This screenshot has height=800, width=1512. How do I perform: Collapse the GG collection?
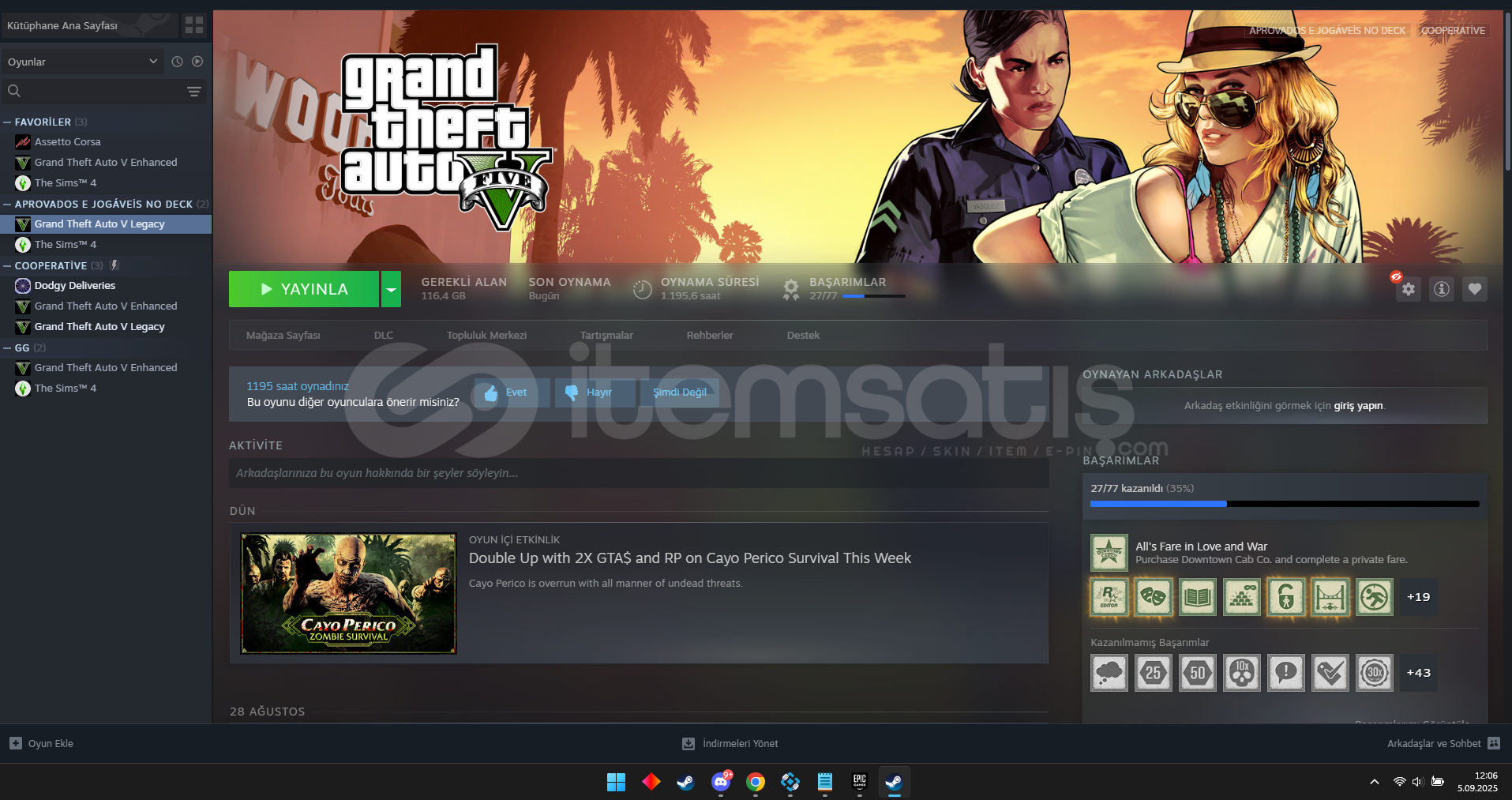click(7, 348)
